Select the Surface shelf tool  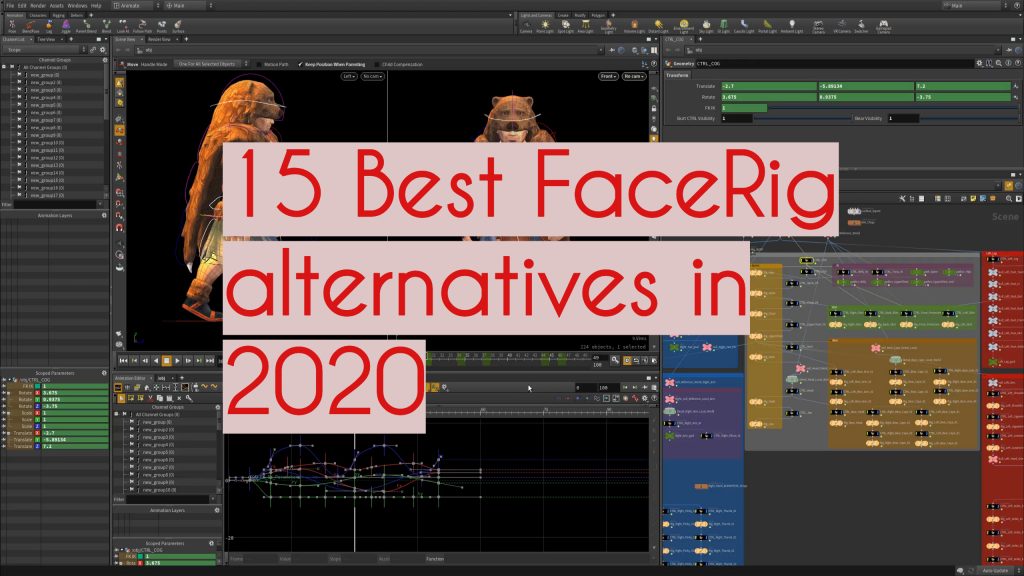point(178,26)
